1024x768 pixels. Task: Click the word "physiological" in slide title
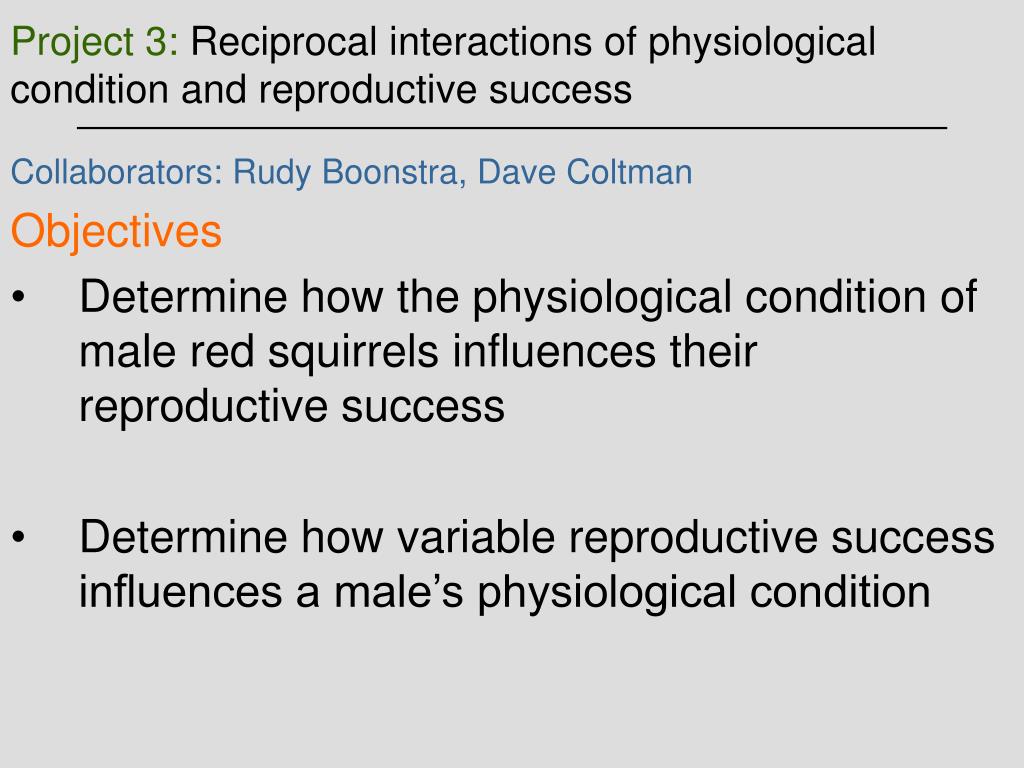(761, 44)
